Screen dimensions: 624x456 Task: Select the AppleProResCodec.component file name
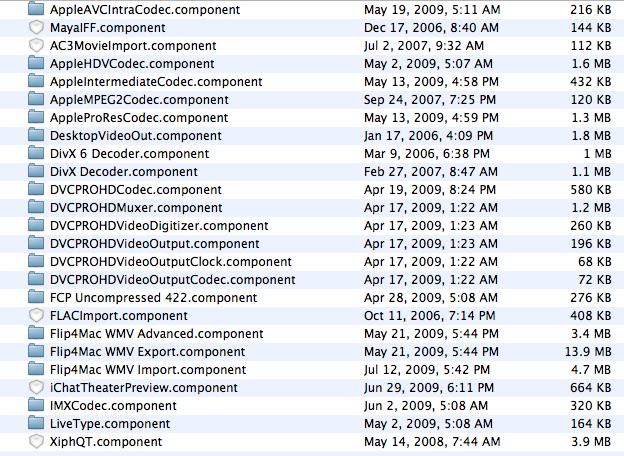pyautogui.click(x=139, y=118)
